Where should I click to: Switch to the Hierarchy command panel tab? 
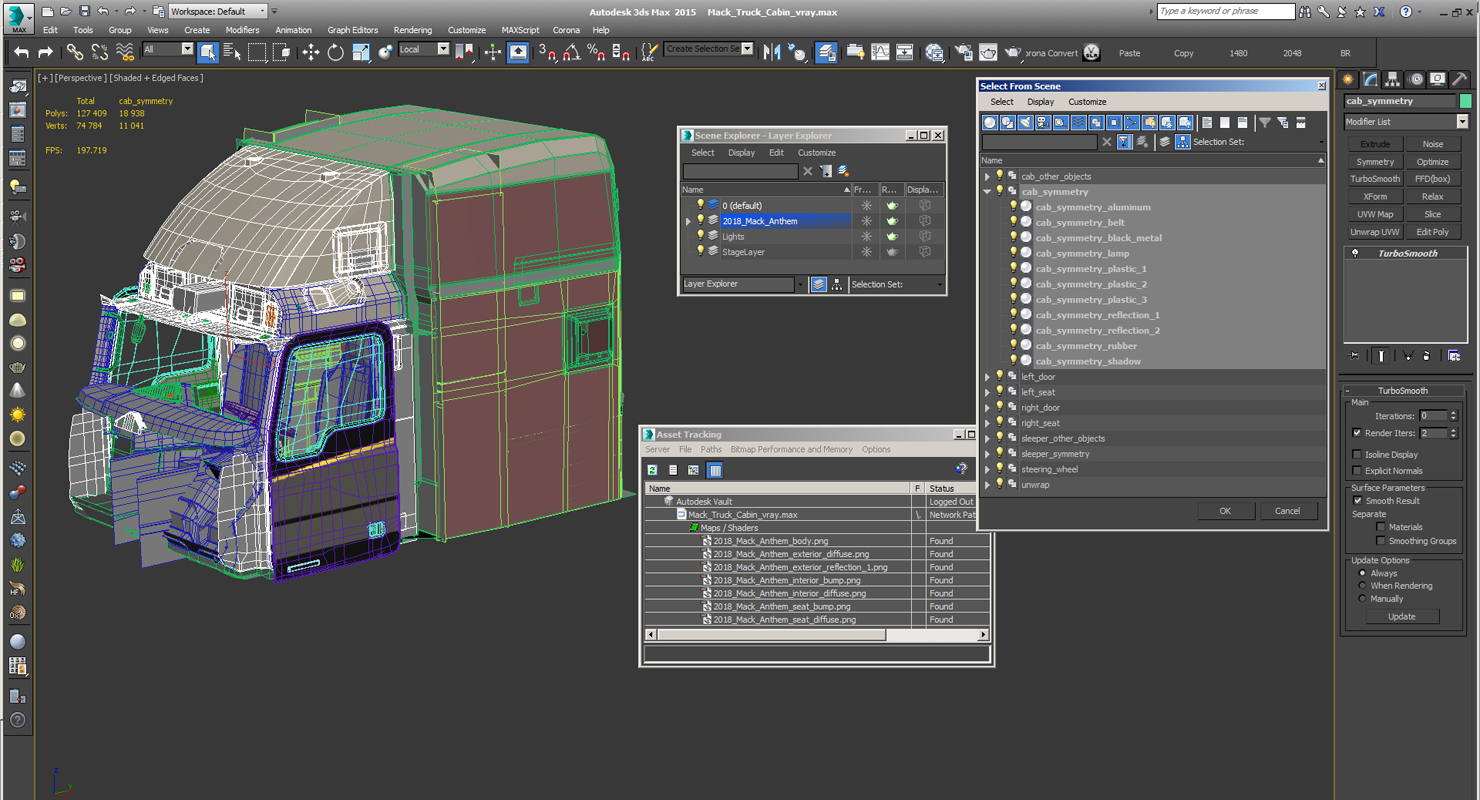(x=1393, y=79)
